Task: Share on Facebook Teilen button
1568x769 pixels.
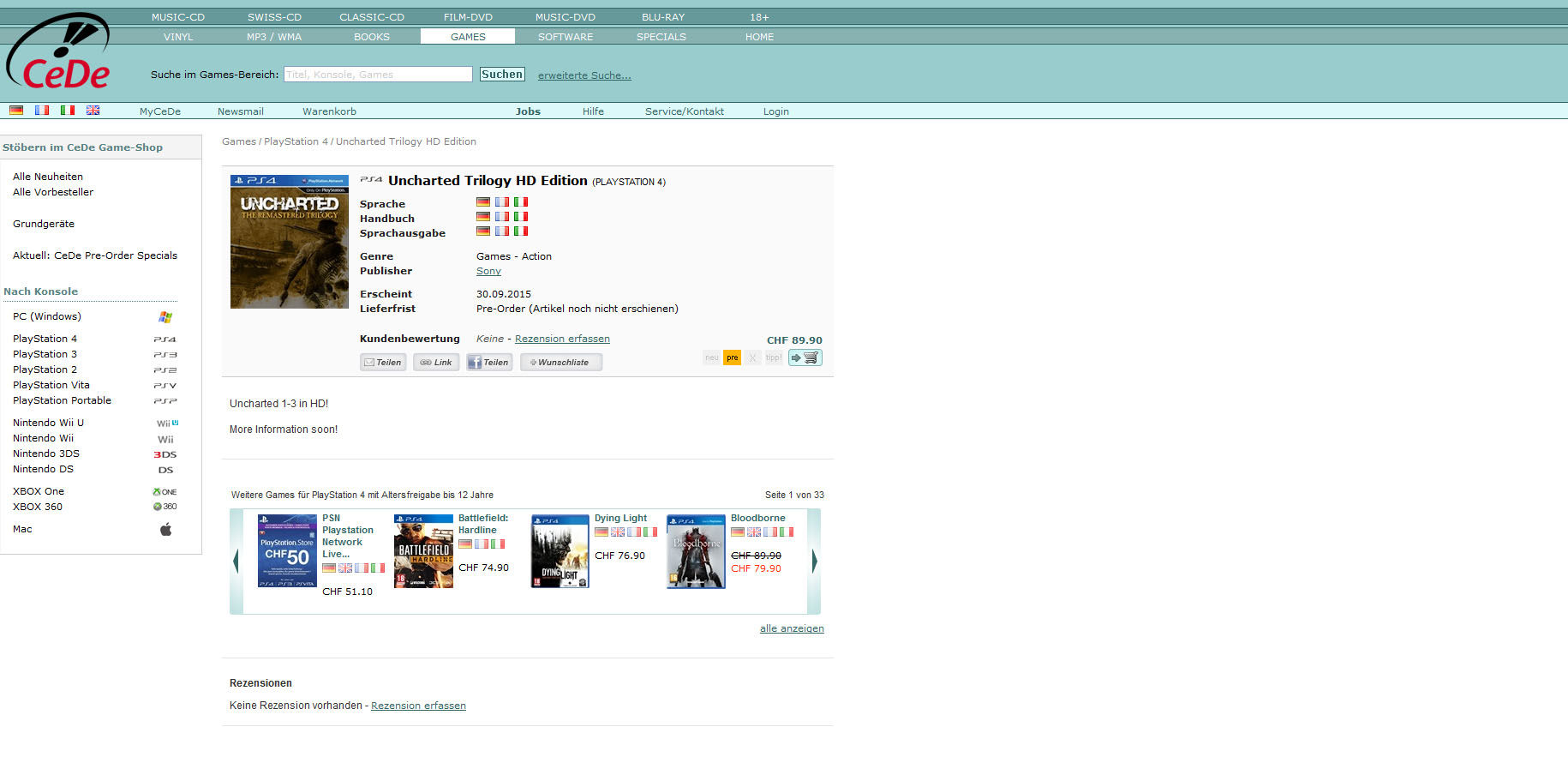Action: 489,362
